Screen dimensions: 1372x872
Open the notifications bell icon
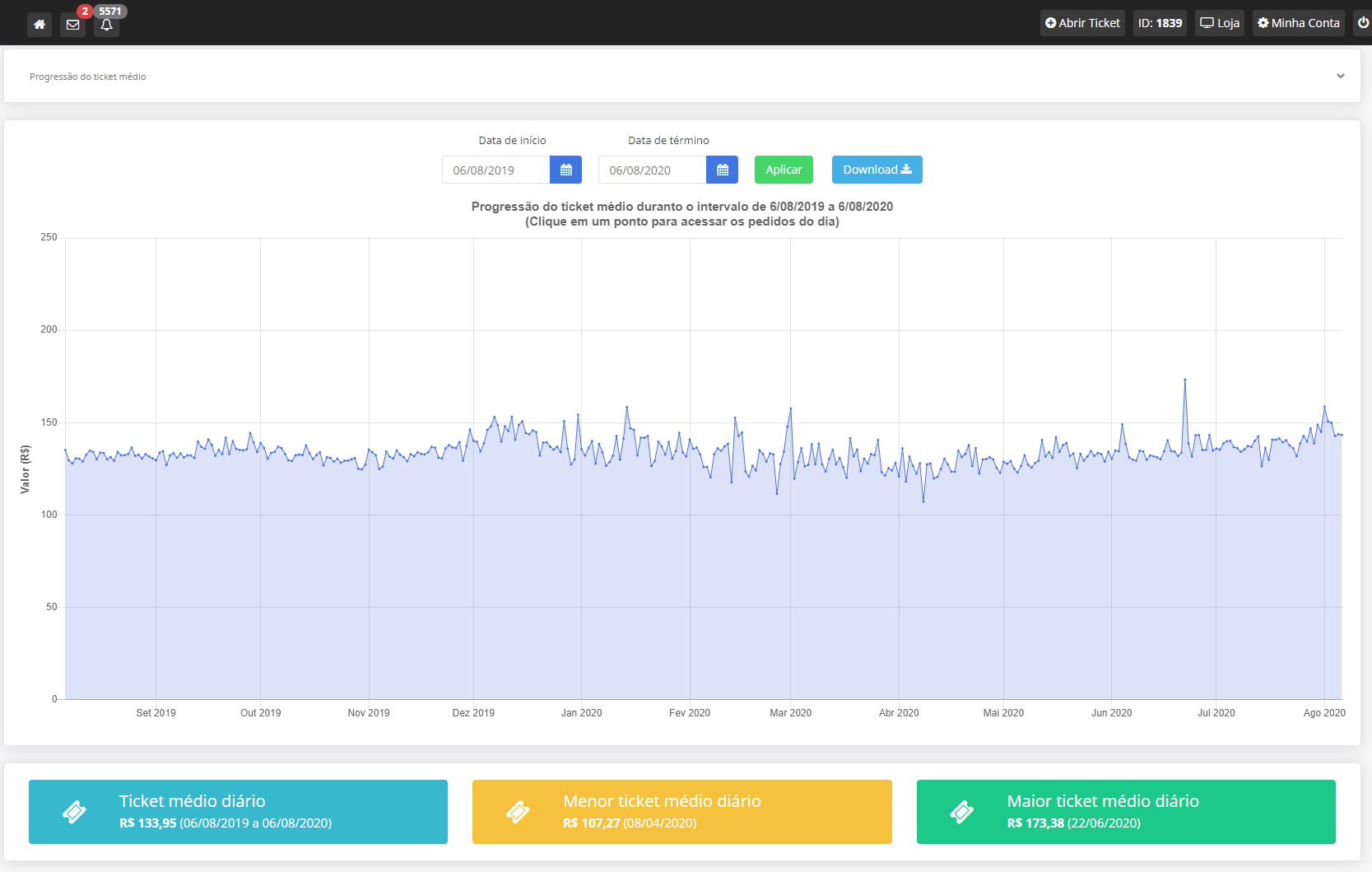tap(106, 24)
